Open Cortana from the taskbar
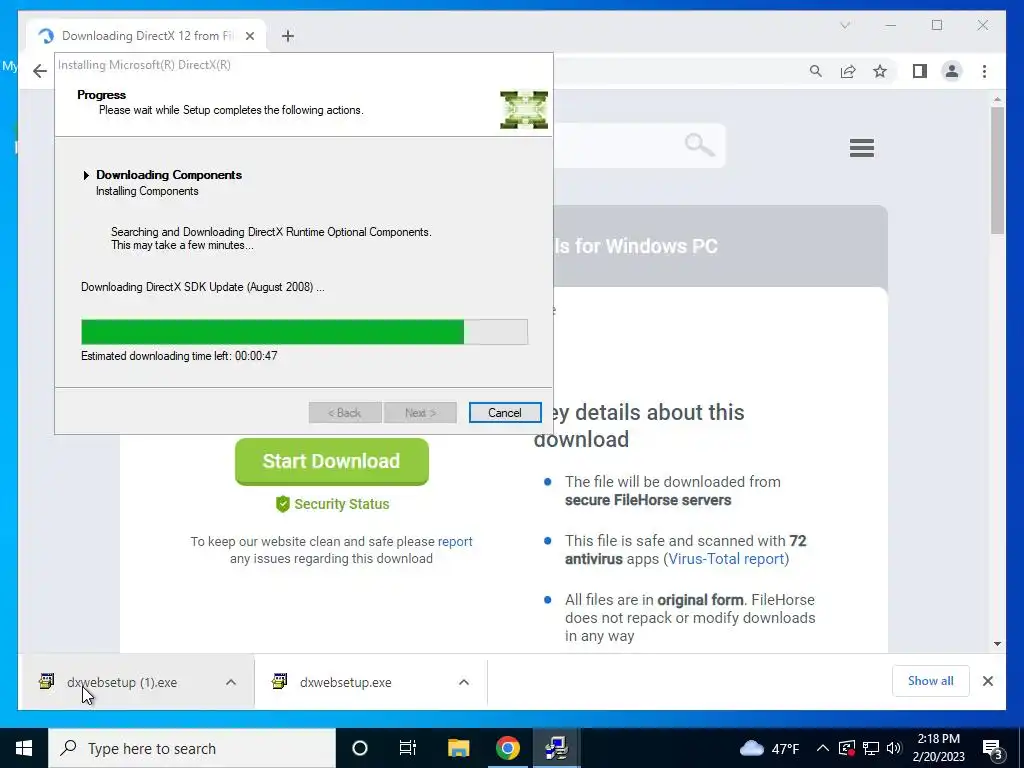The image size is (1024, 768). pos(360,748)
